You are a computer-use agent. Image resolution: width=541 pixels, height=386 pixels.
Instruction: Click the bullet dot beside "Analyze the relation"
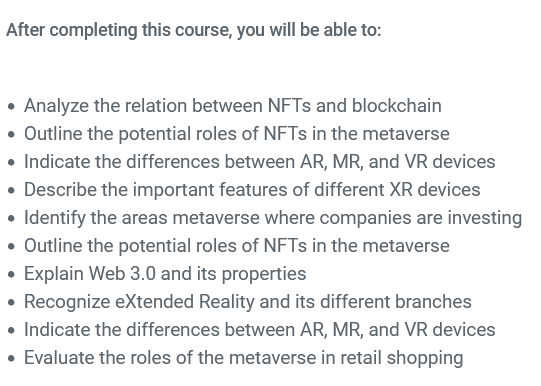click(x=11, y=107)
